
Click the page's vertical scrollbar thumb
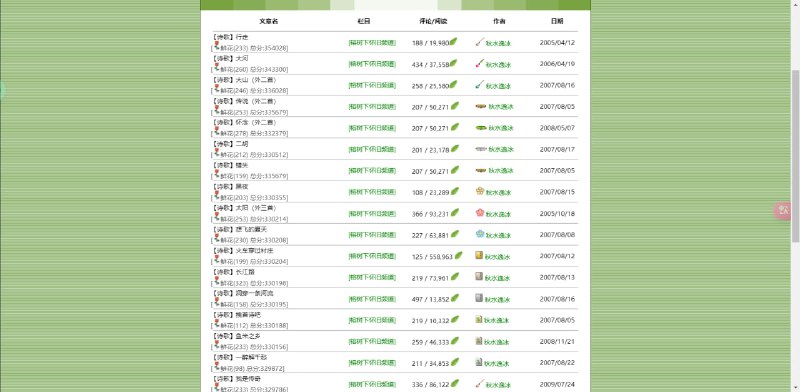[795, 156]
